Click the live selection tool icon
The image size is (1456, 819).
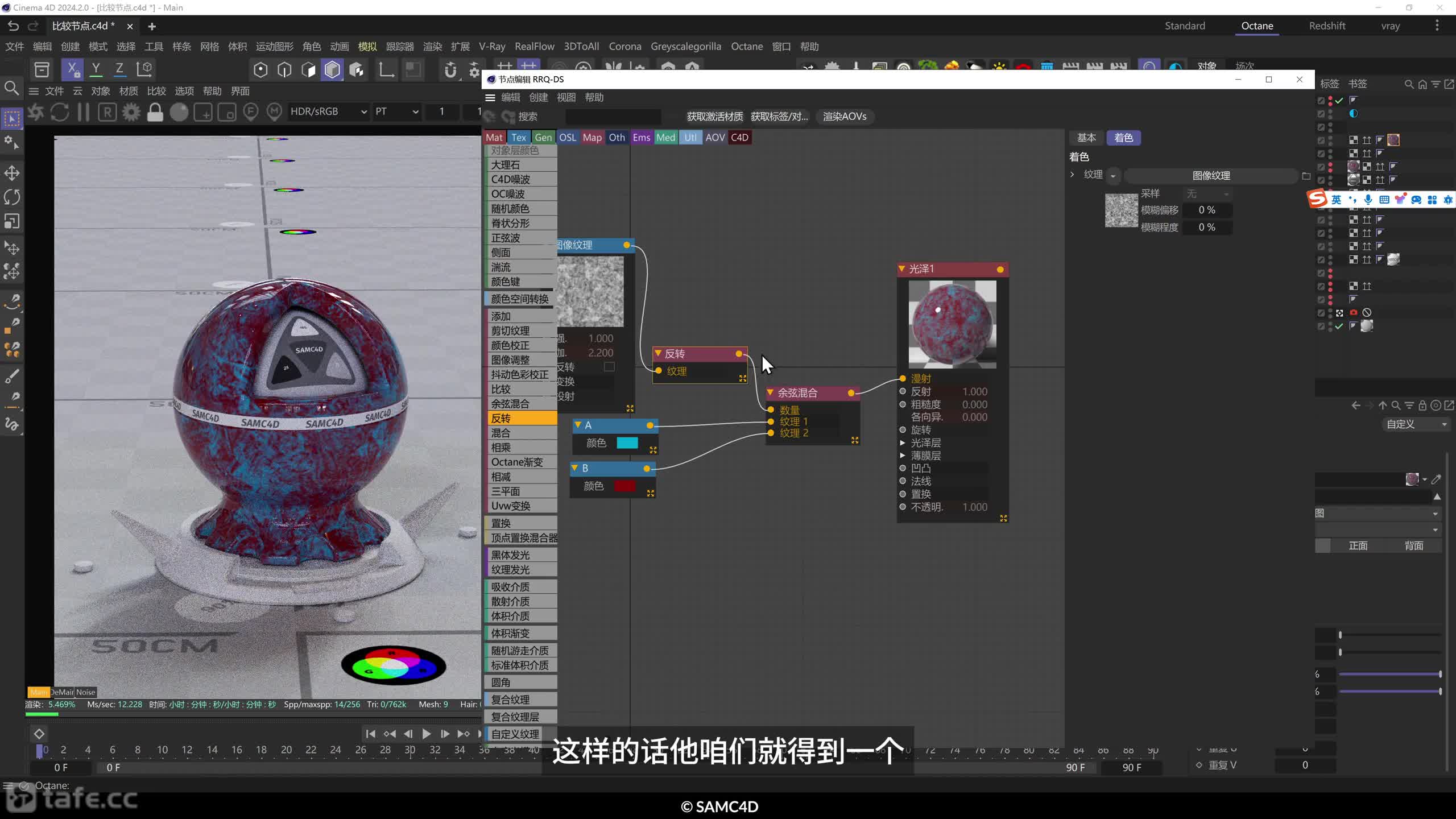[x=12, y=118]
